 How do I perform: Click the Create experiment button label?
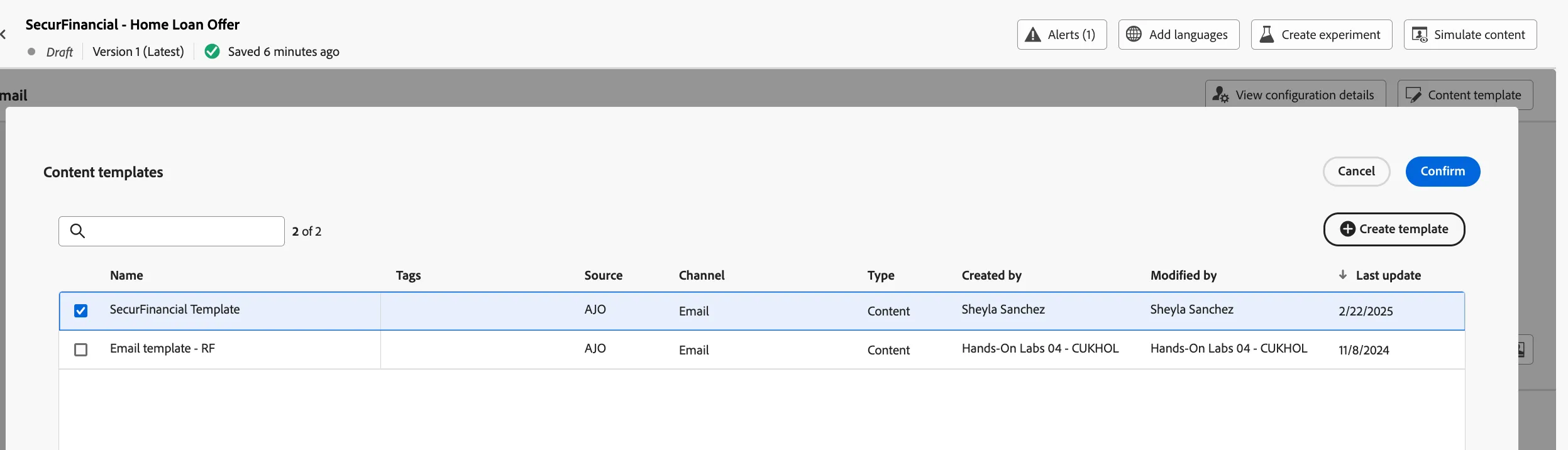coord(1331,35)
